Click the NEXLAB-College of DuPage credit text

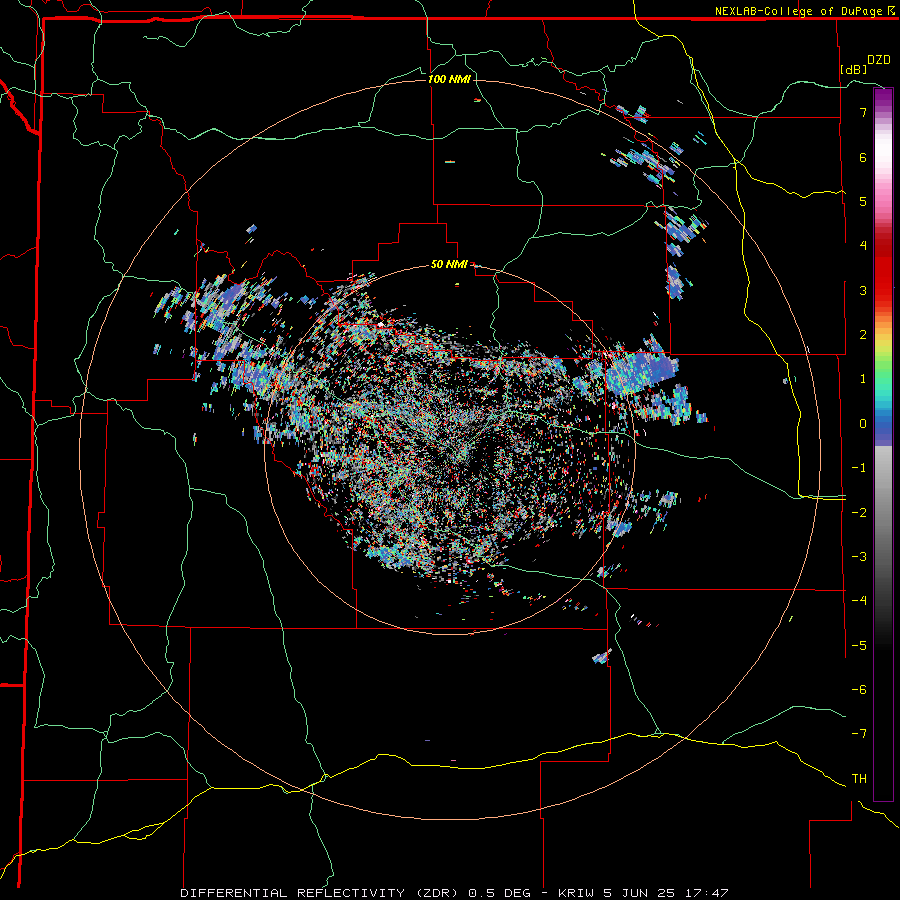(799, 11)
